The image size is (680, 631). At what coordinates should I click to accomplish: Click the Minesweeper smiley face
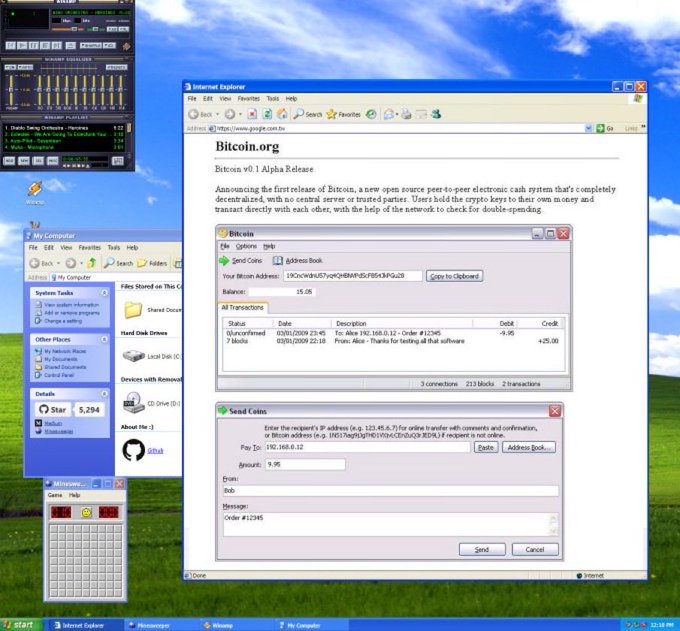click(86, 513)
